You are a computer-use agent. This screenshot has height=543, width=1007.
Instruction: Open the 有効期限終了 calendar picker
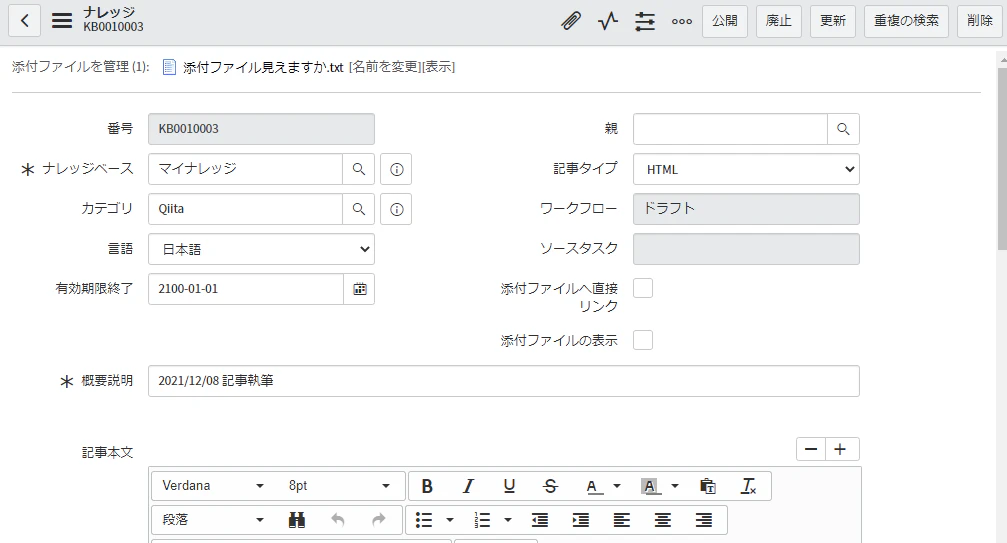coord(360,289)
